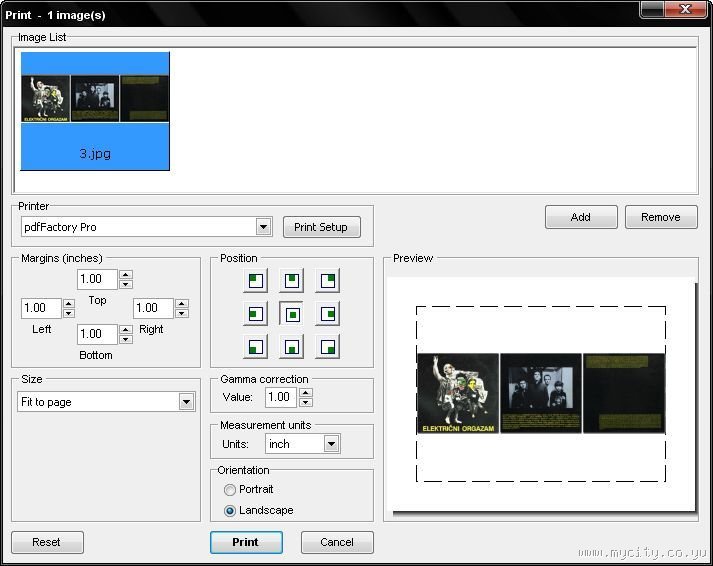Click the image in the Preview page
Viewport: 713px width, 566px height.
coord(541,393)
